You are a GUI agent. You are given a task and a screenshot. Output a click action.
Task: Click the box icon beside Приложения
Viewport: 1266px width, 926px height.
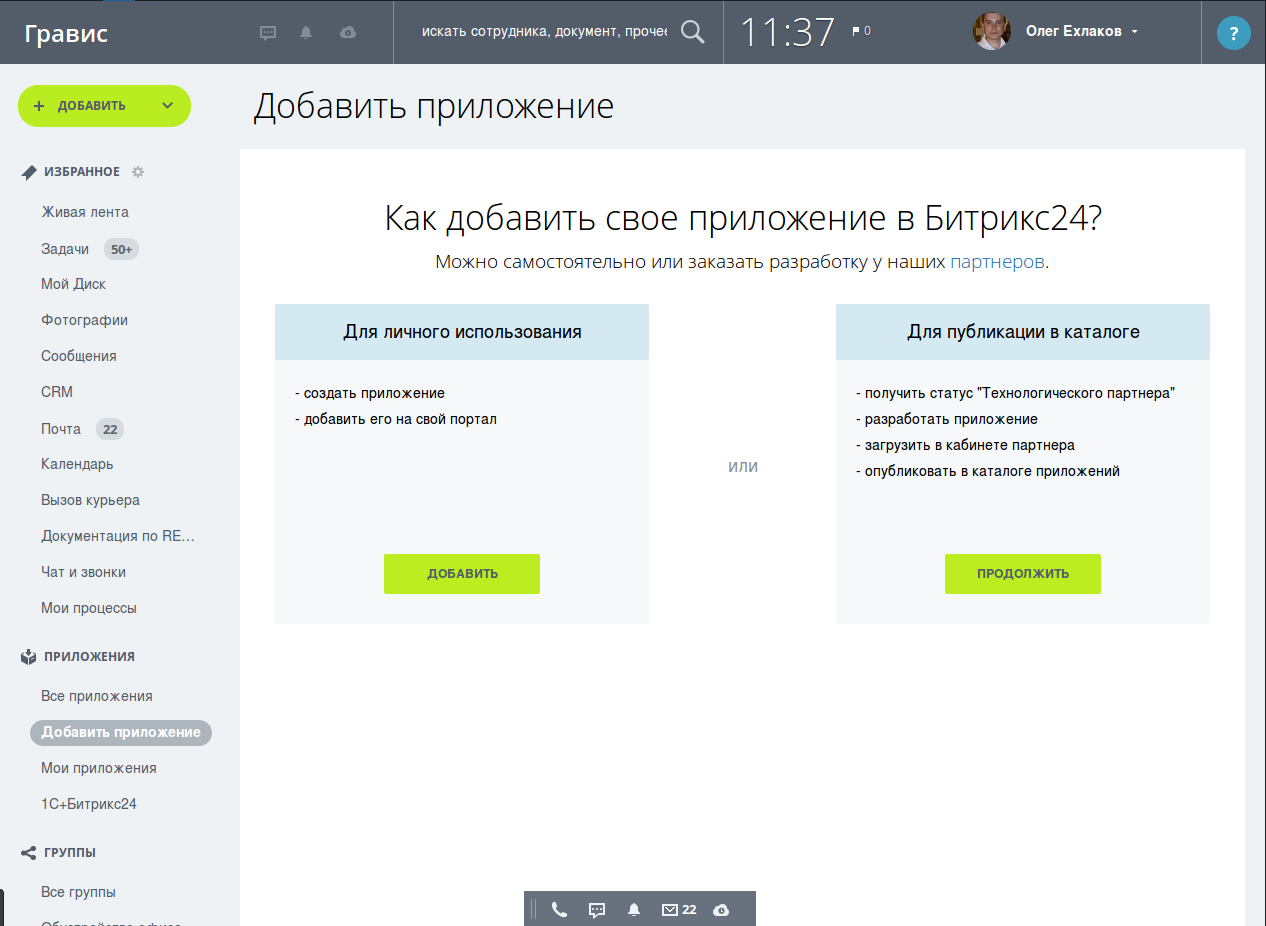tap(29, 657)
